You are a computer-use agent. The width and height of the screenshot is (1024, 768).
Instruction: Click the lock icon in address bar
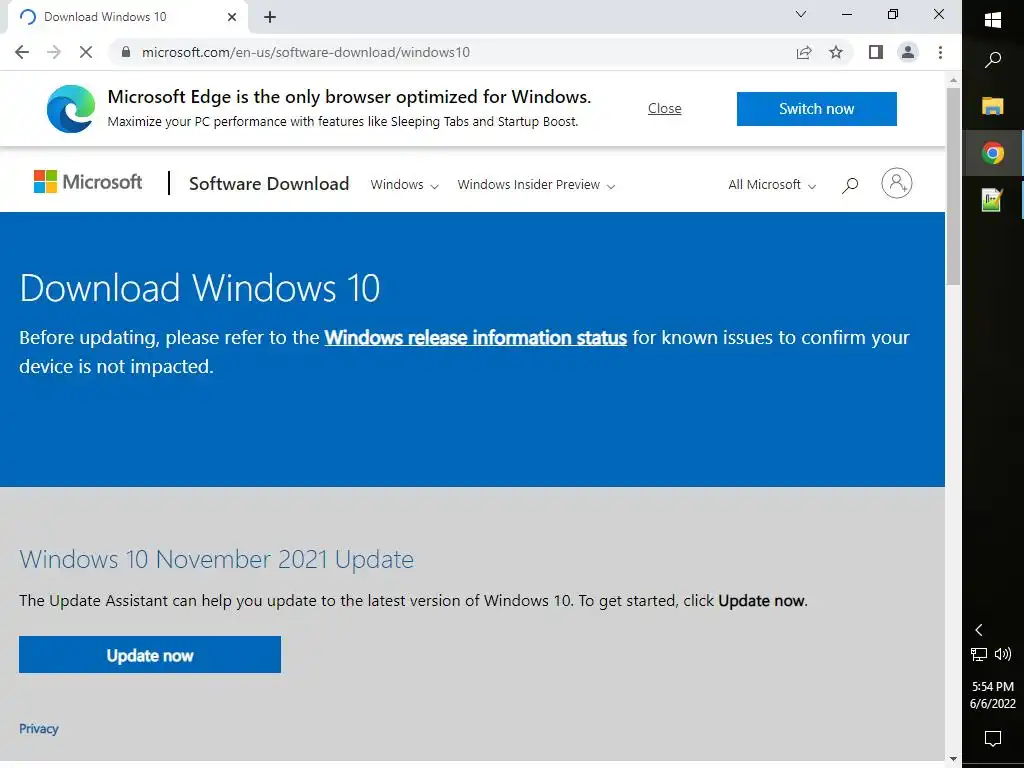click(x=126, y=52)
